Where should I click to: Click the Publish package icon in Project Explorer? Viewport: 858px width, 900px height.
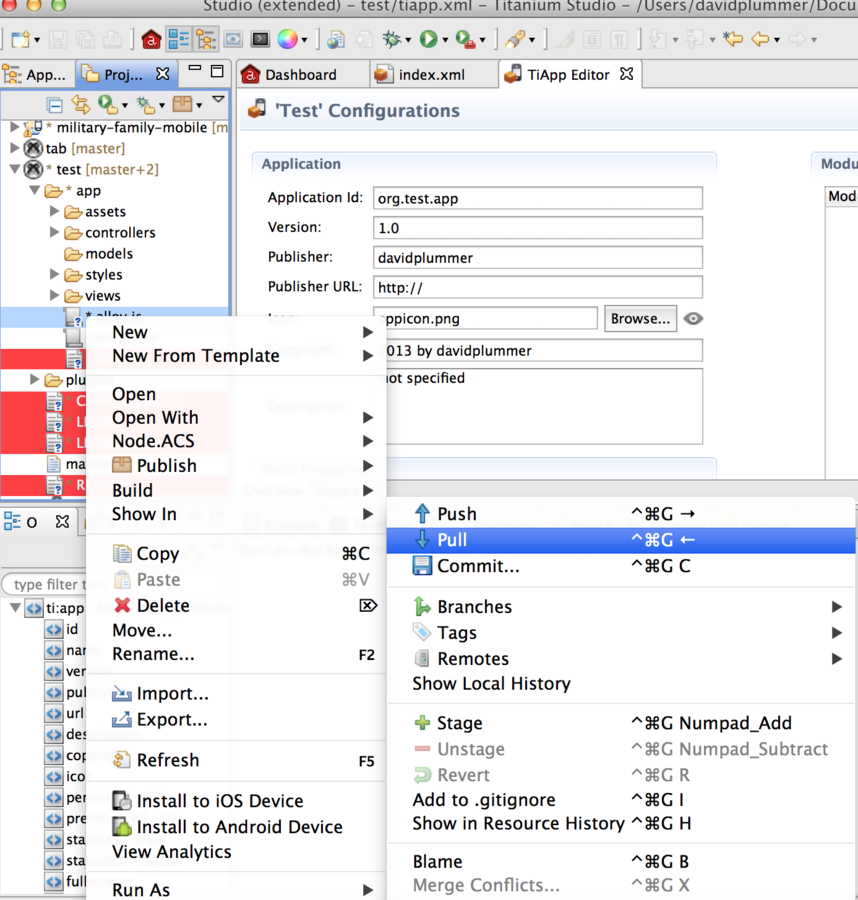(183, 104)
